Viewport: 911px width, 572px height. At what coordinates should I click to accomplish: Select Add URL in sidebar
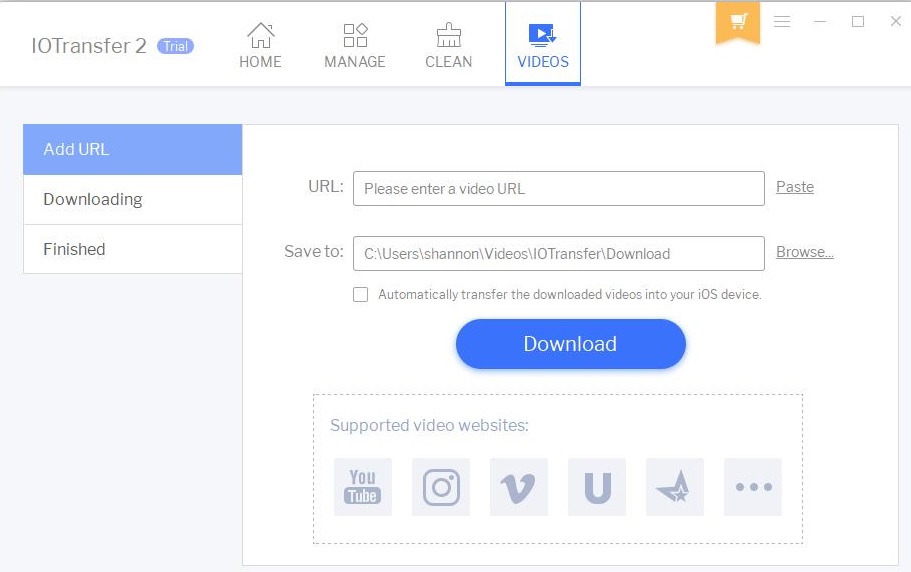tap(132, 149)
